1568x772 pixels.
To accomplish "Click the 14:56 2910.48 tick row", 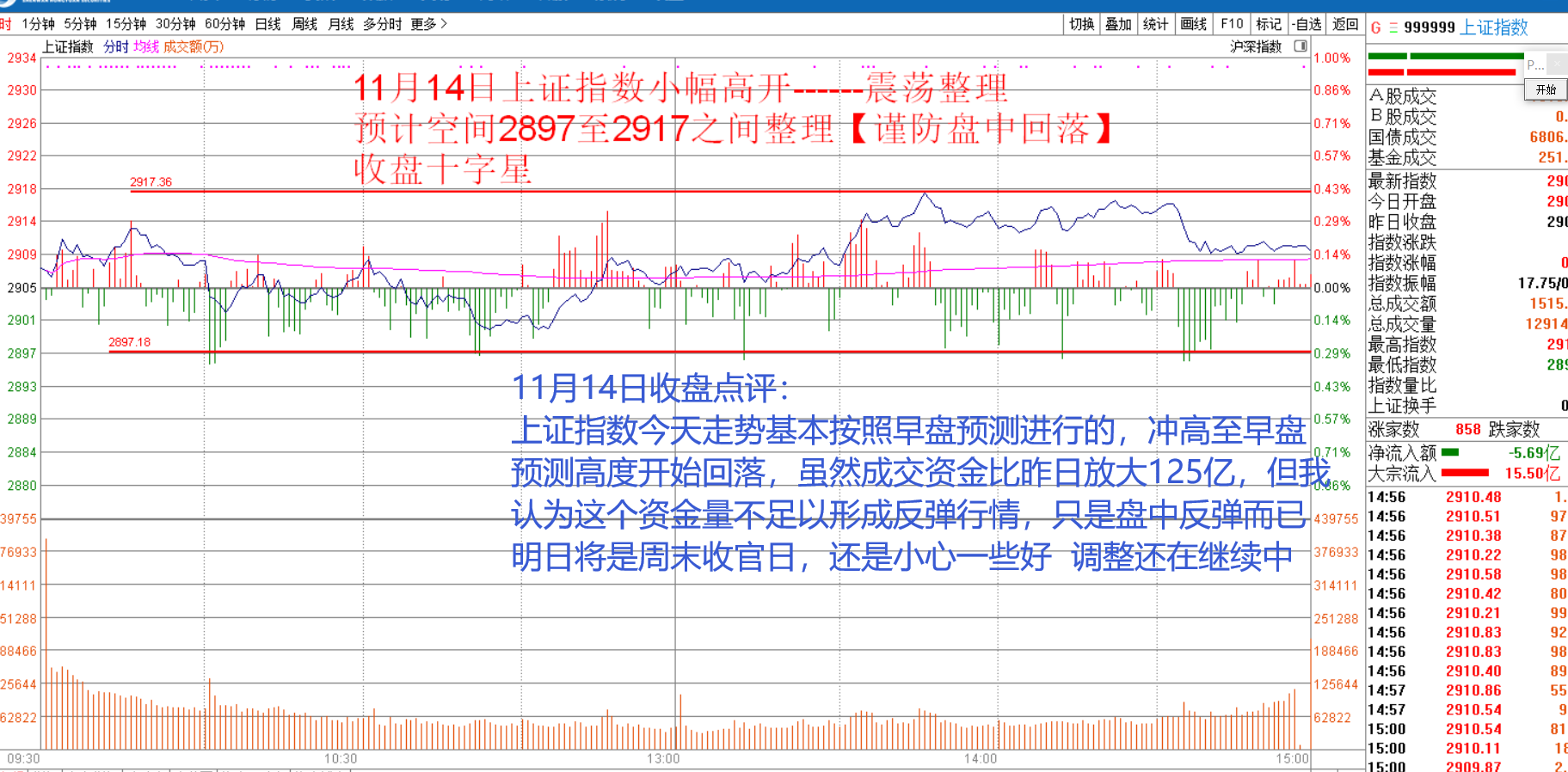I will click(x=1467, y=497).
